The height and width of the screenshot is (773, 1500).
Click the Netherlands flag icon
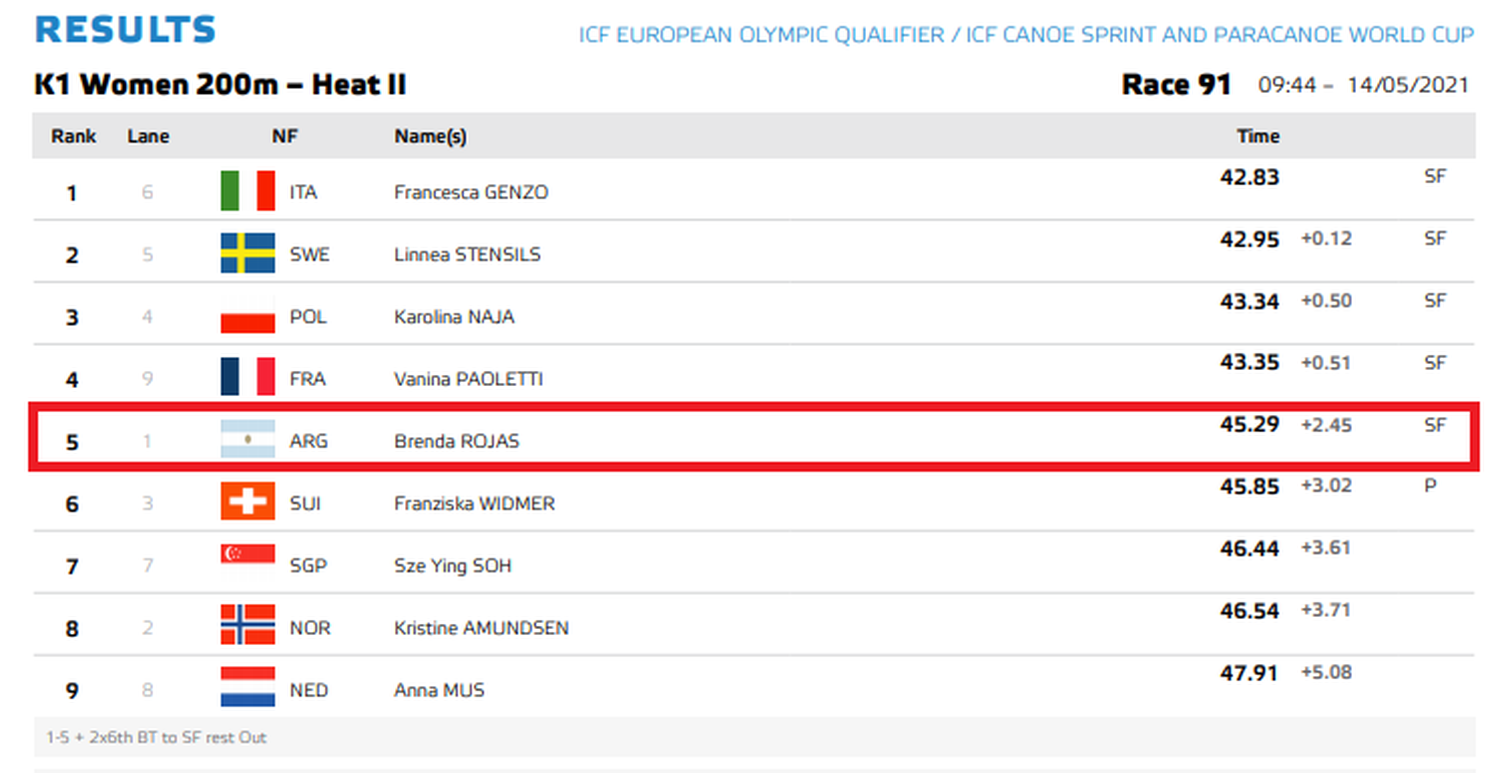[x=247, y=688]
